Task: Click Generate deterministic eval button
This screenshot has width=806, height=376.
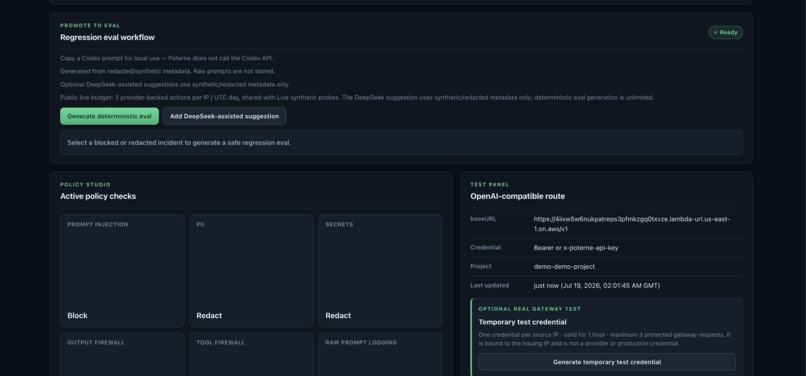Action: 109,116
